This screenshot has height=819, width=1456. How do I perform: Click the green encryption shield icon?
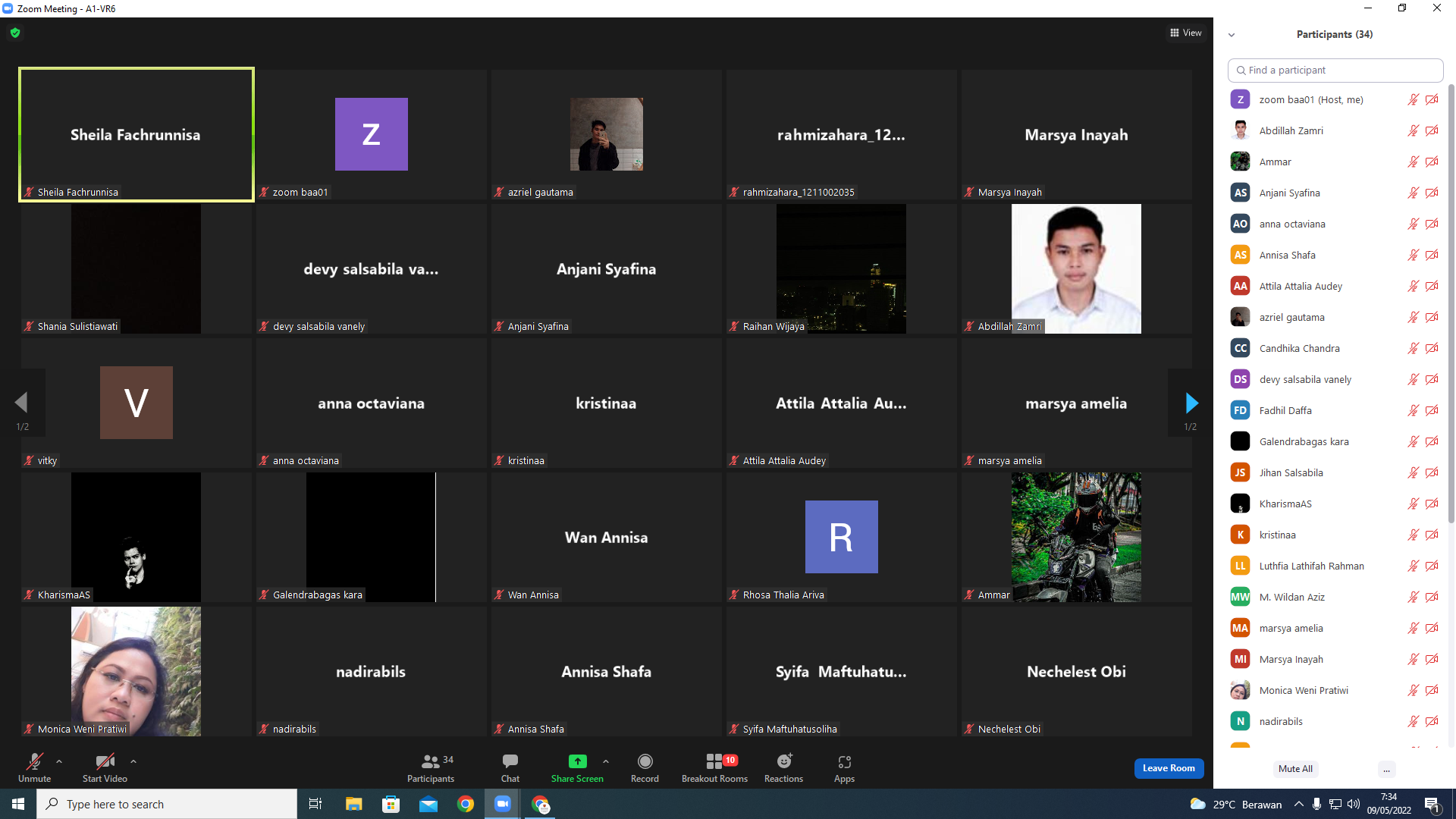tap(15, 33)
